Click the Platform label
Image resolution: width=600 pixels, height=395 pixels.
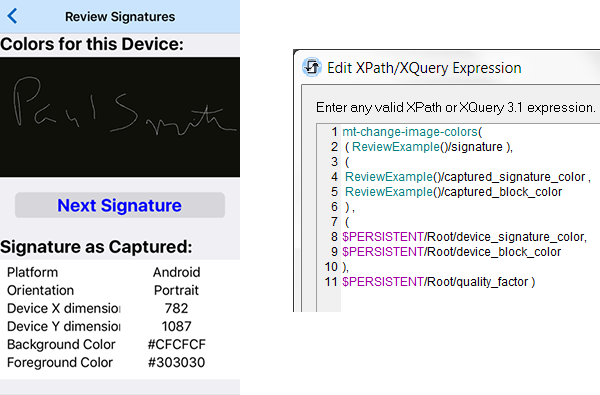pos(33,272)
